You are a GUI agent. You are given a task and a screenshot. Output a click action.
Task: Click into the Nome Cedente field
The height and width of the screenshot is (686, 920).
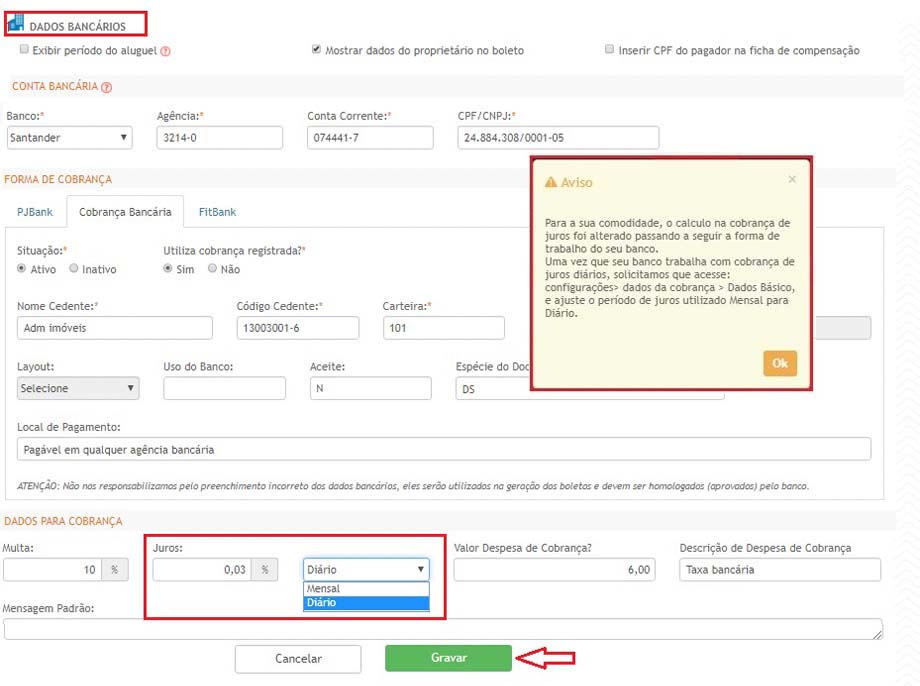pyautogui.click(x=115, y=328)
